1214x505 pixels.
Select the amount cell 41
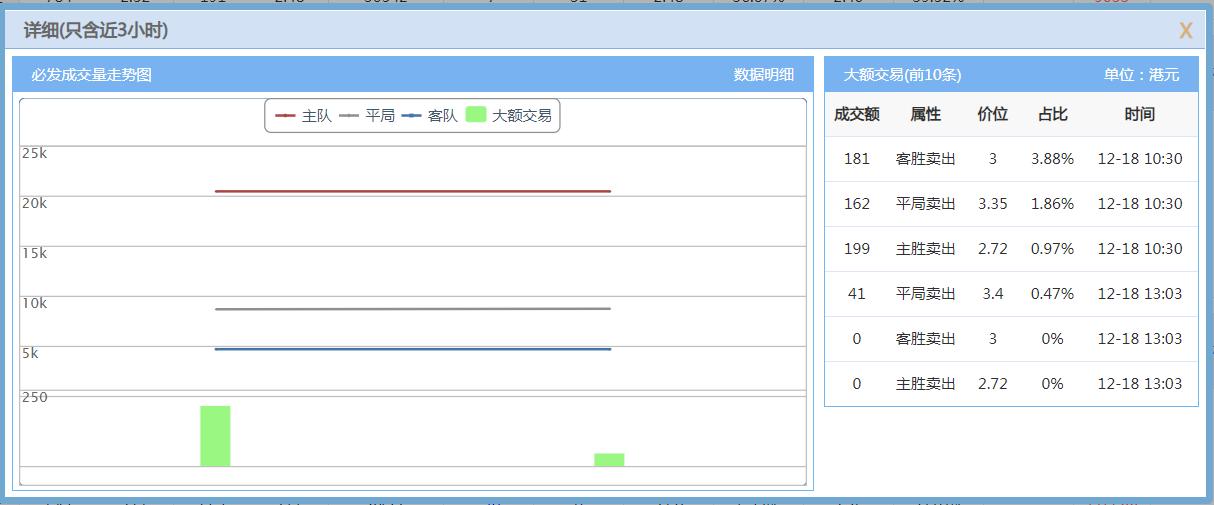857,294
